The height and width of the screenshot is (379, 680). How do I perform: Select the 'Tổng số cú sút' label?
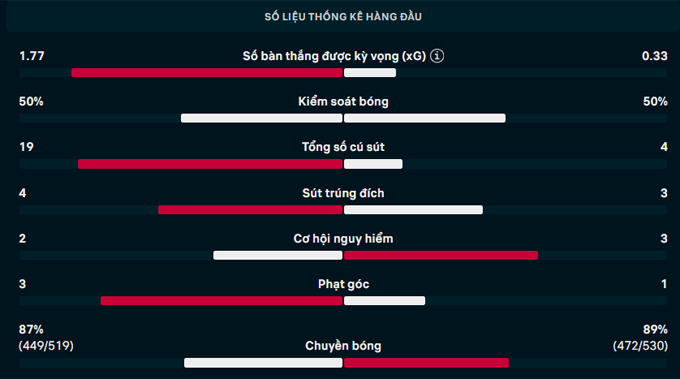[343, 147]
